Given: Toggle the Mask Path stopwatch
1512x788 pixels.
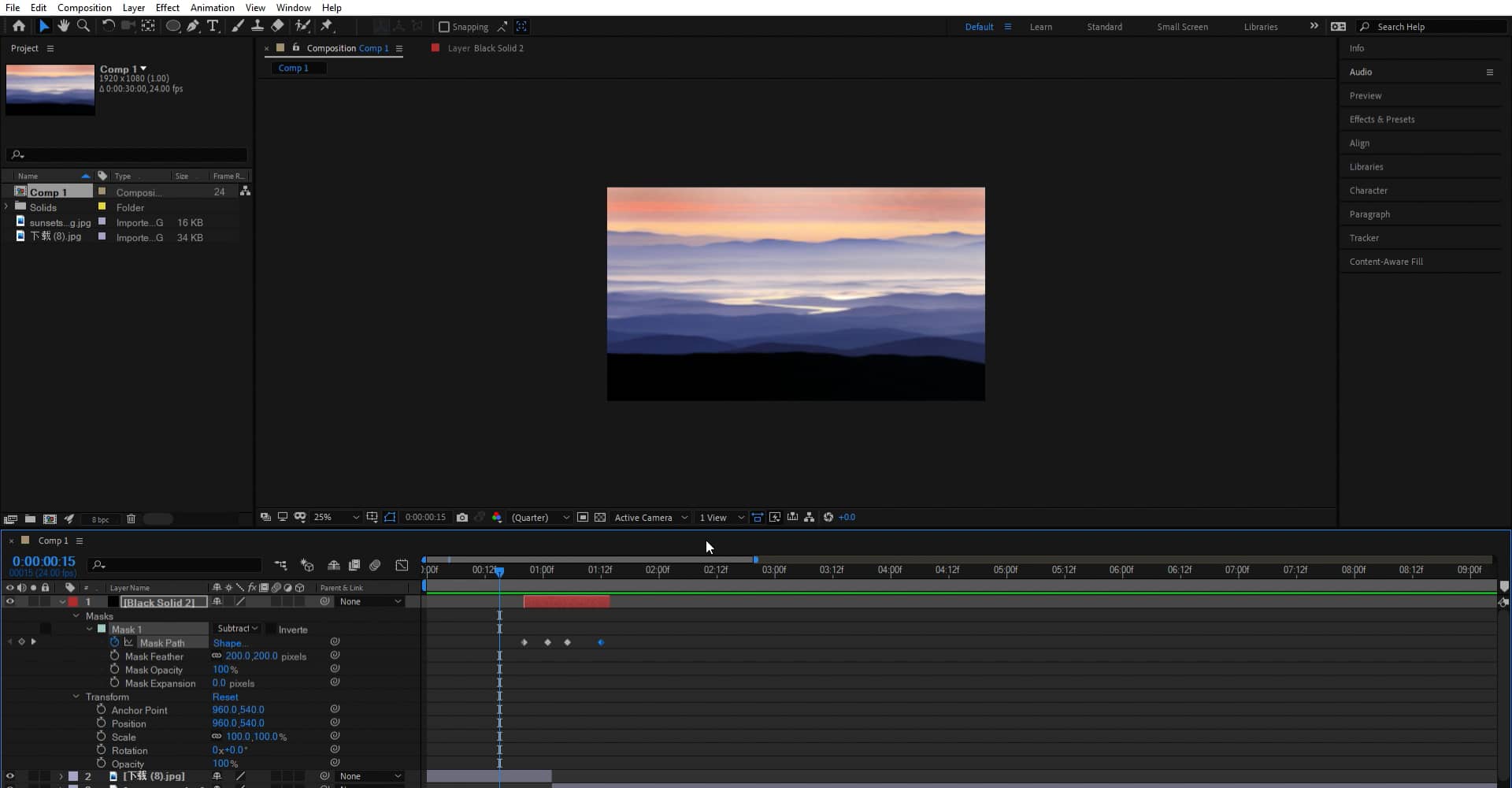Looking at the screenshot, I should (114, 643).
